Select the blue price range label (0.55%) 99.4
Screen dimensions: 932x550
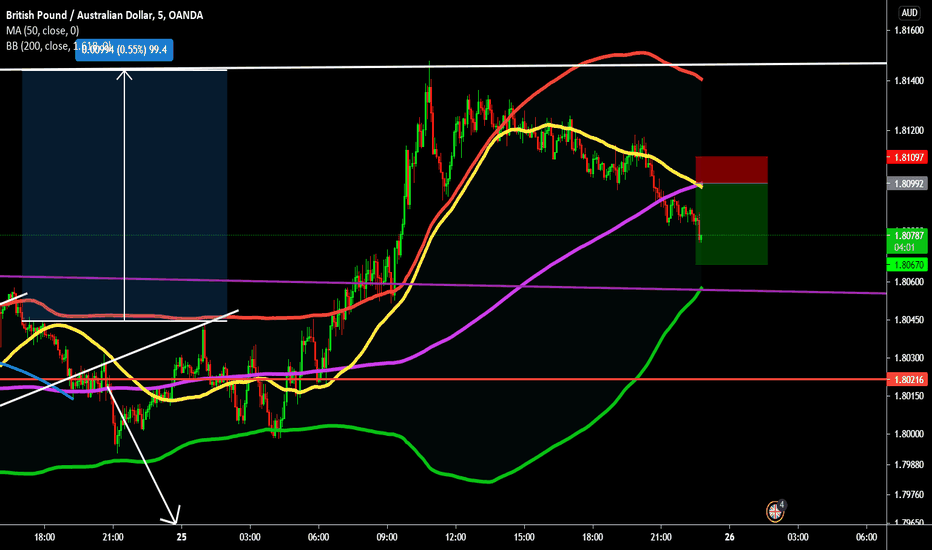(124, 50)
